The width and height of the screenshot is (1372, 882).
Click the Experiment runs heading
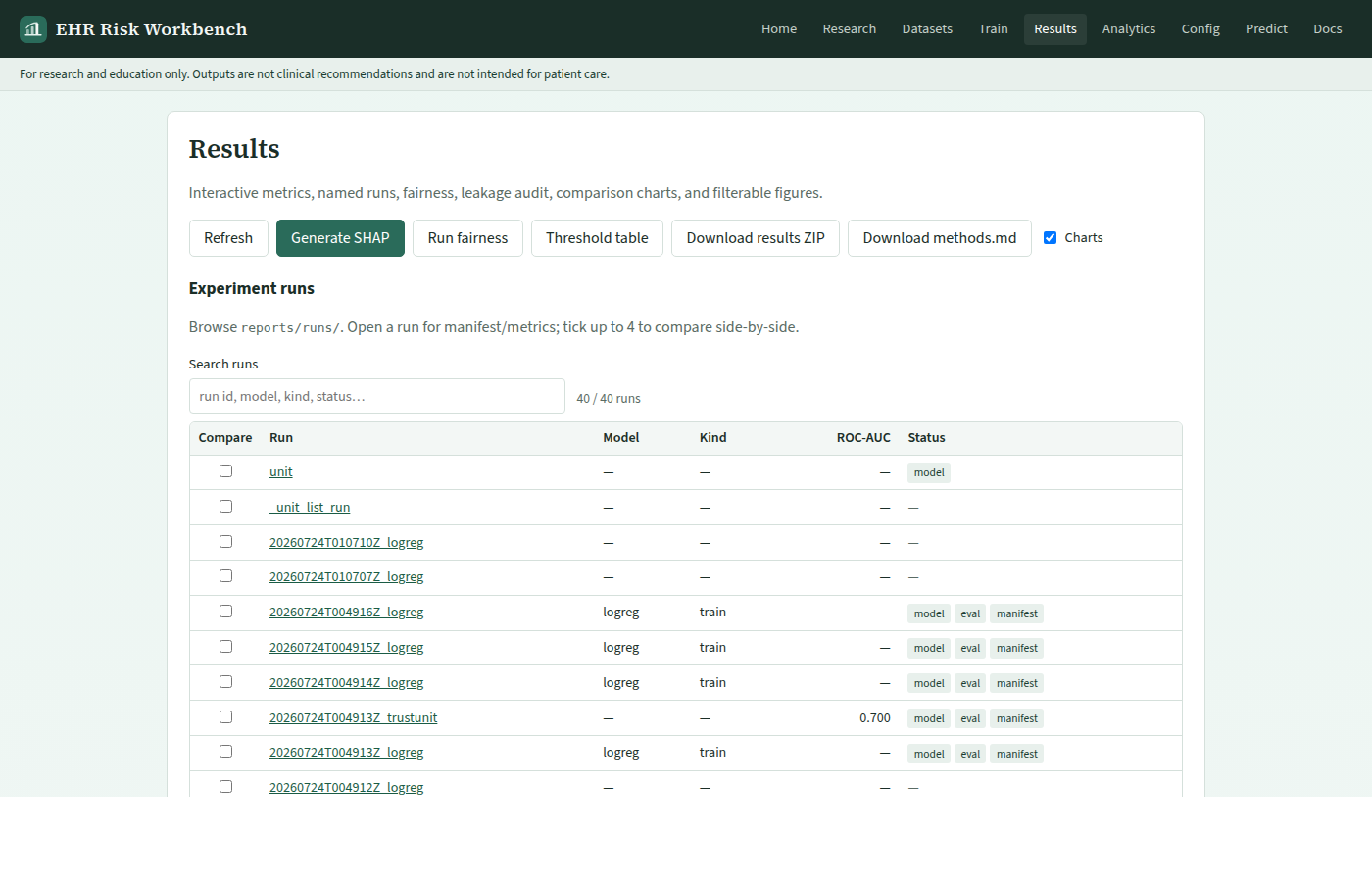252,288
